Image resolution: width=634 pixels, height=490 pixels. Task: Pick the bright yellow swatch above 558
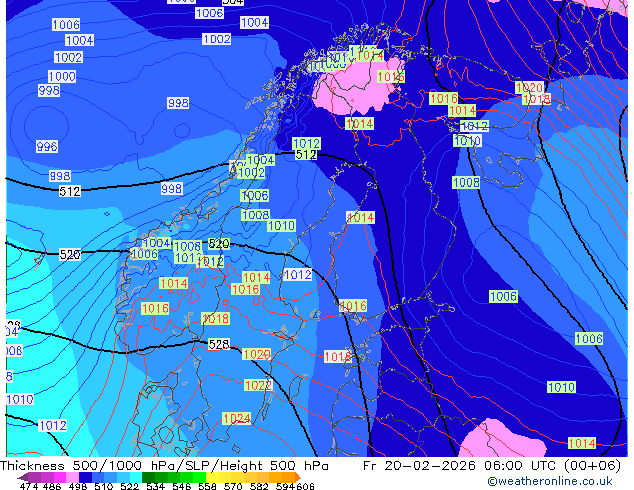[212, 477]
